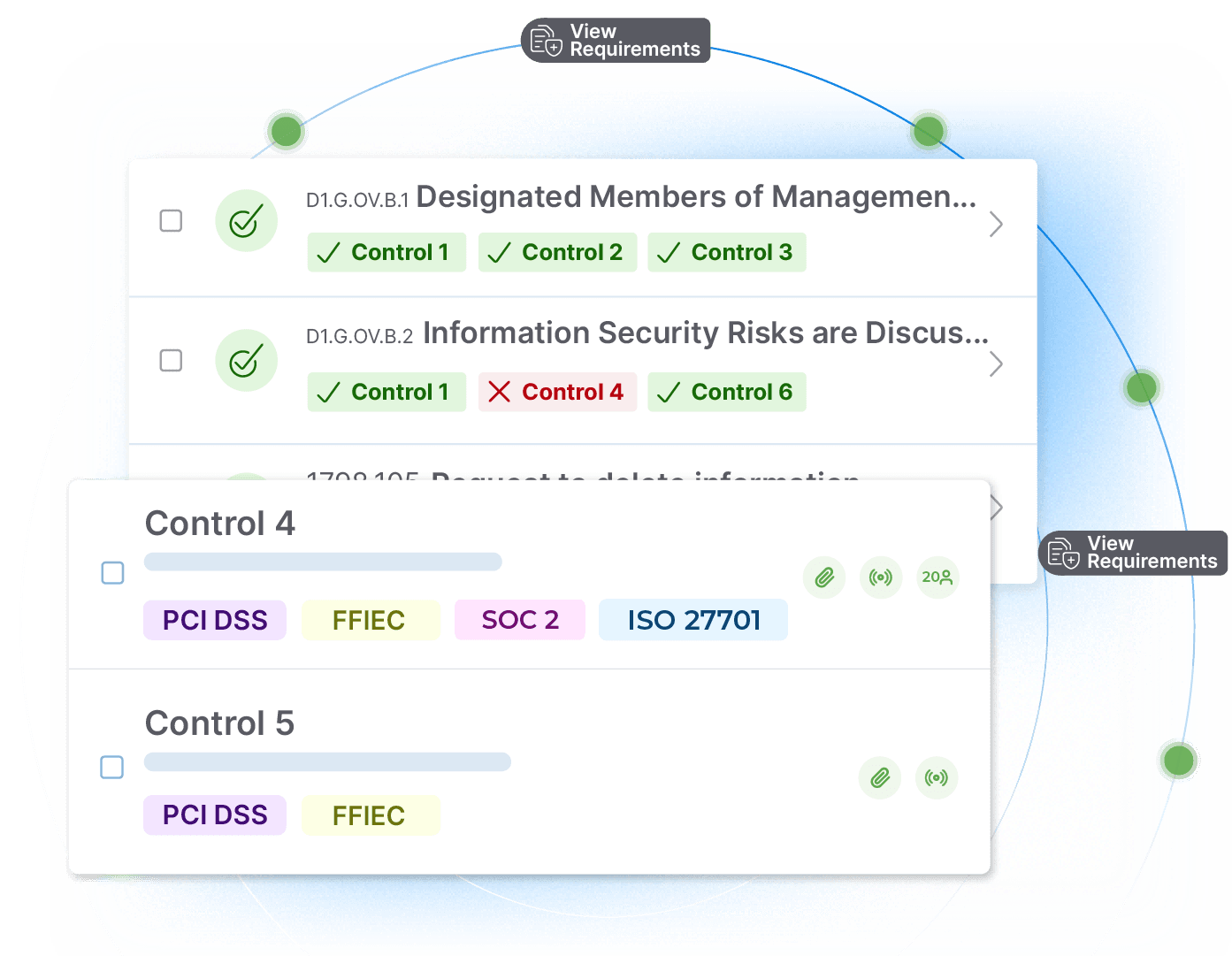Open the failed Control 4 red tag
This screenshot has width=1232, height=956.
[x=557, y=392]
